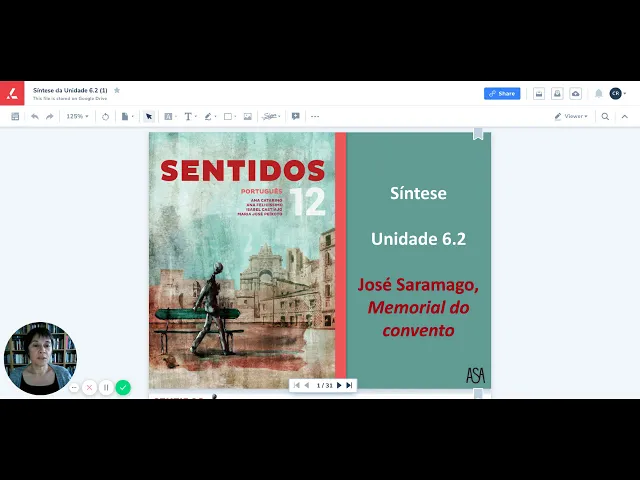Viewport: 640px width, 480px height.
Task: Open search with the magnifier icon
Action: coord(605,117)
